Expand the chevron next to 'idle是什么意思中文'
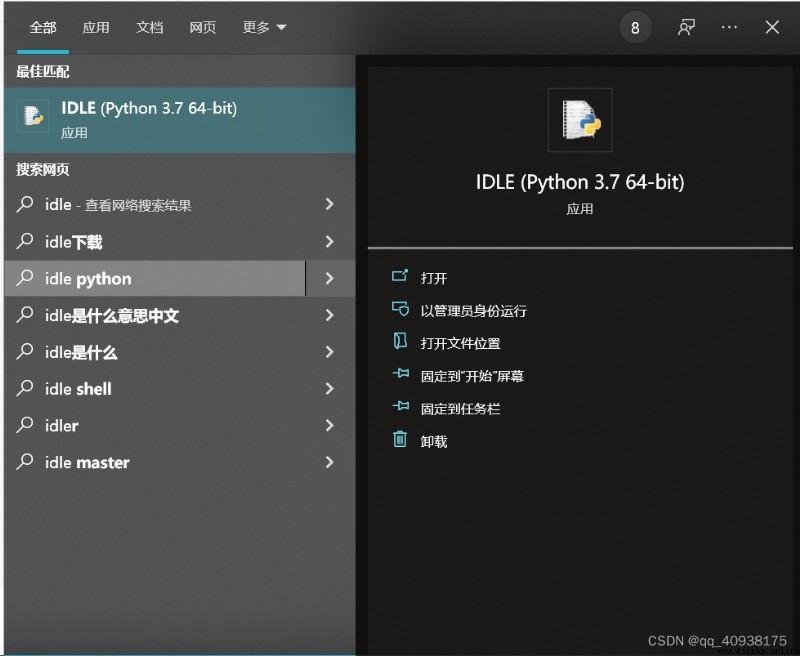Image resolution: width=800 pixels, height=656 pixels. [330, 315]
